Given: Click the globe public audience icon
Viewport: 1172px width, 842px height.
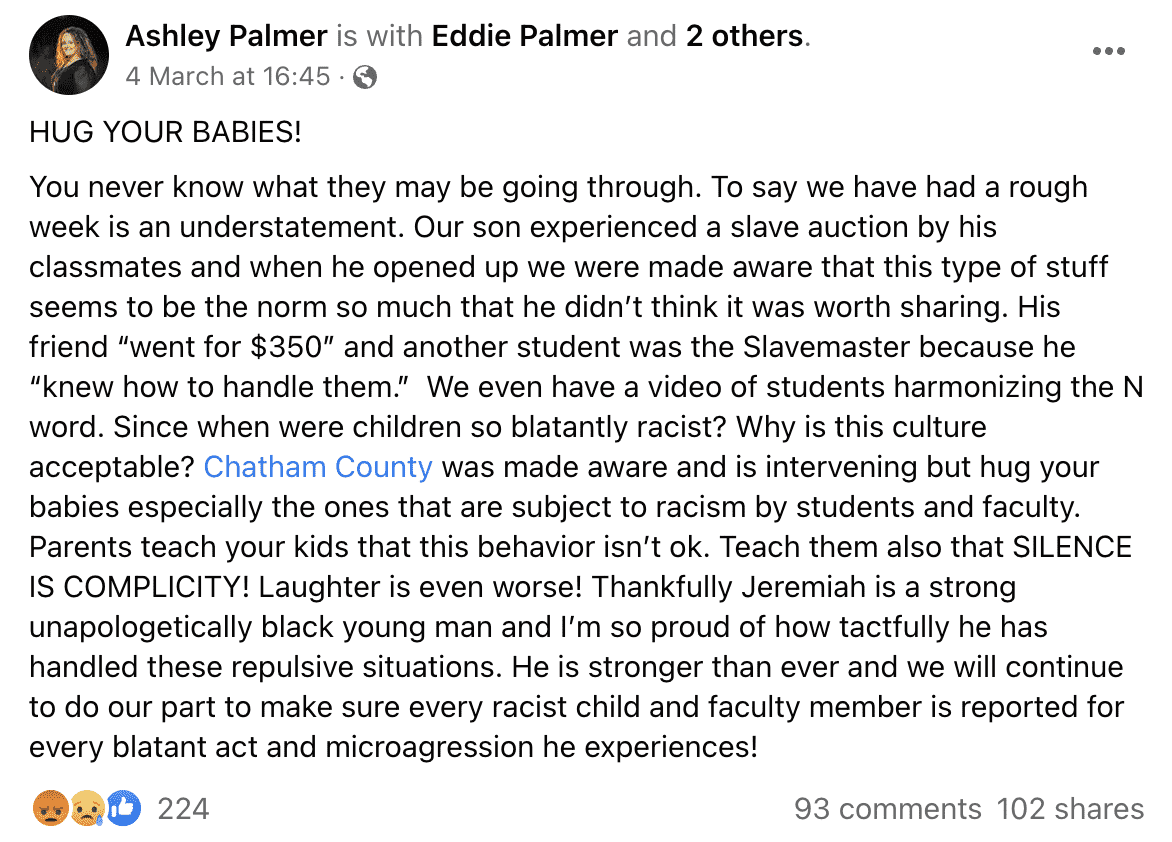Looking at the screenshot, I should [366, 77].
